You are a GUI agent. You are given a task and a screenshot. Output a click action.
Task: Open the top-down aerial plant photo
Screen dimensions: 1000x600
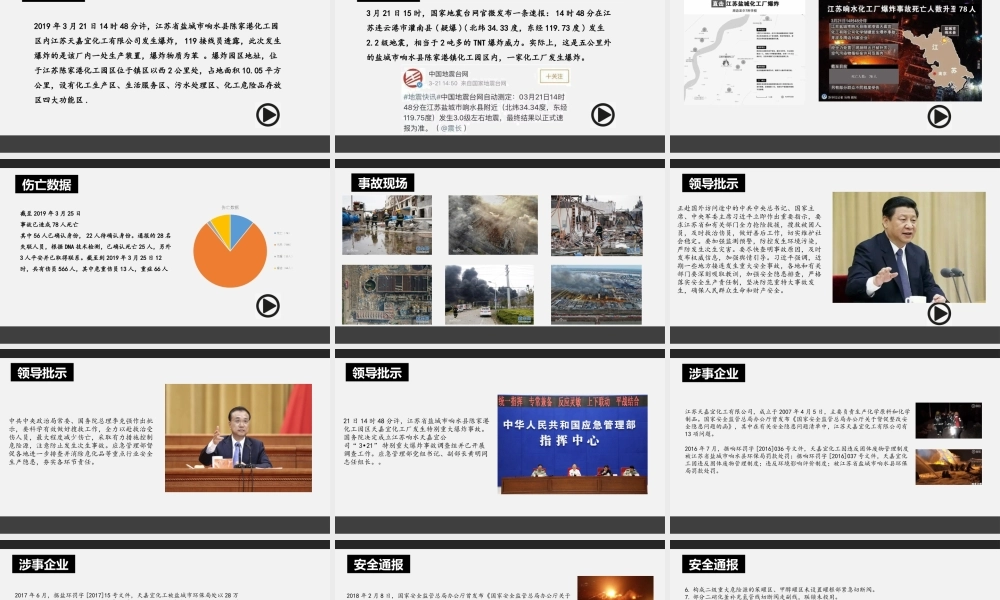pyautogui.click(x=386, y=295)
